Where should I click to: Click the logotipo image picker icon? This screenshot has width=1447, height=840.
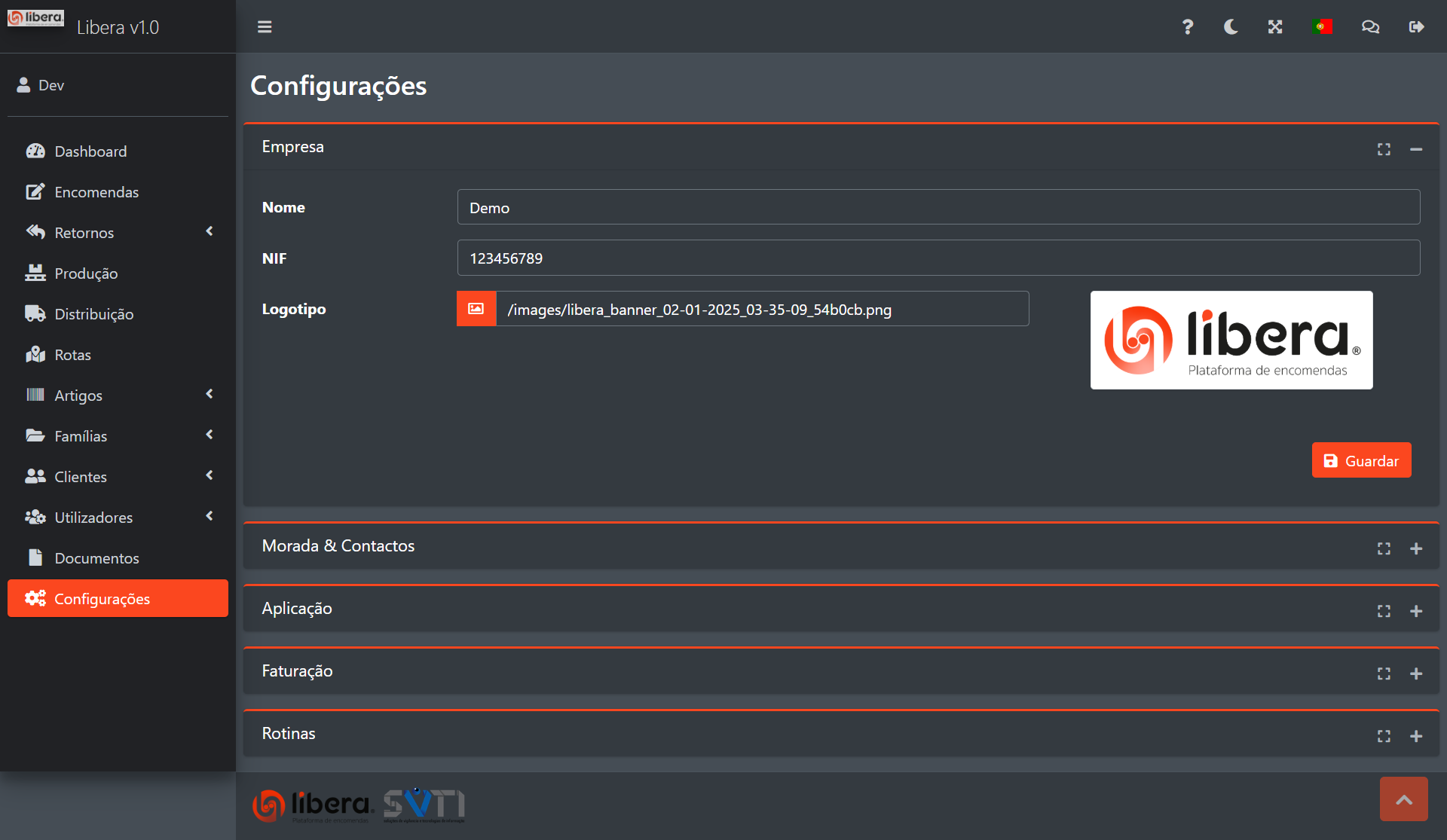476,309
